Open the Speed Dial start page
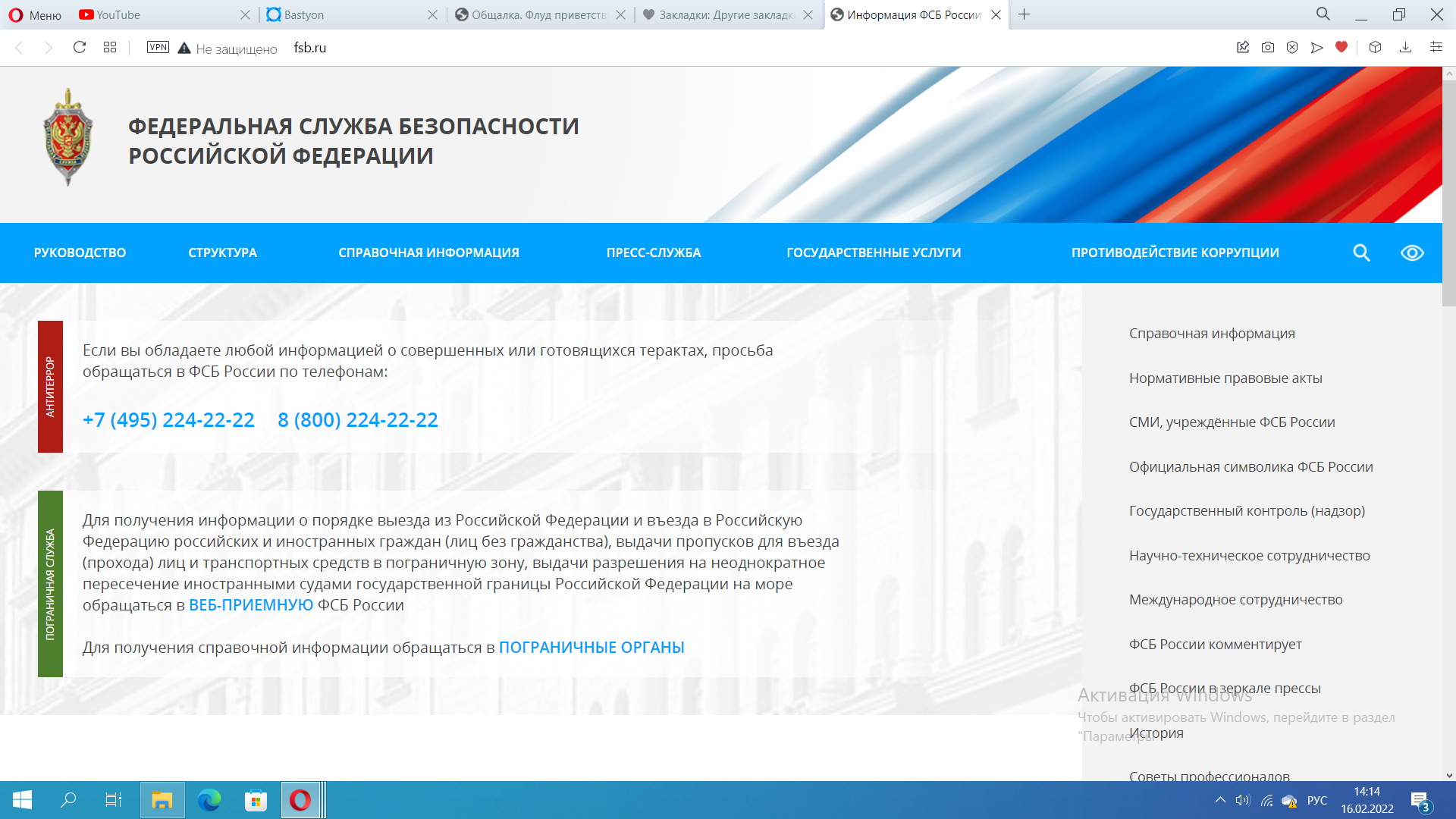Image resolution: width=1456 pixels, height=819 pixels. pos(110,48)
